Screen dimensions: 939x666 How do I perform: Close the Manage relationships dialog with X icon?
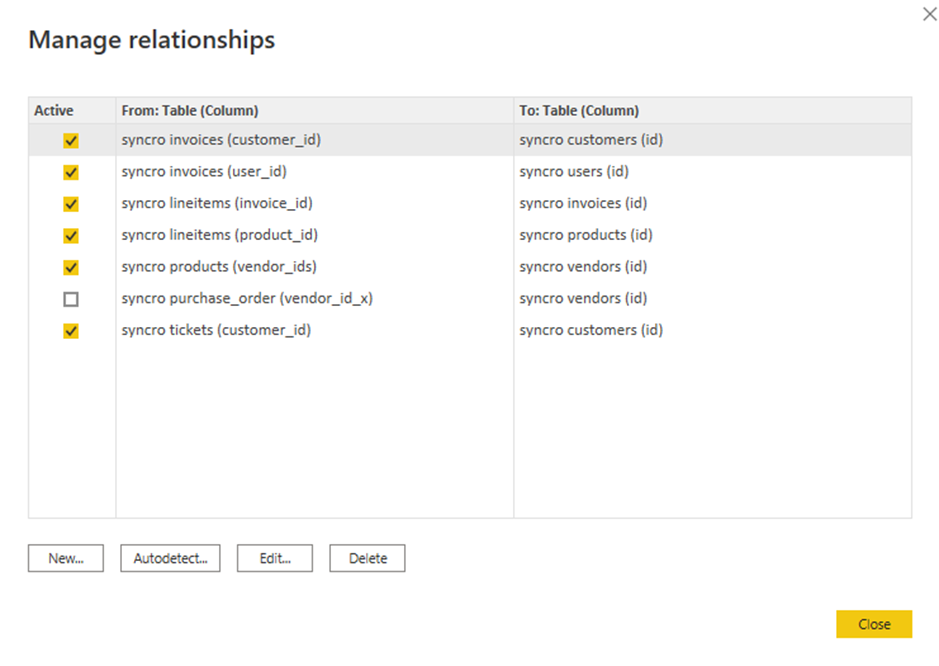[929, 14]
